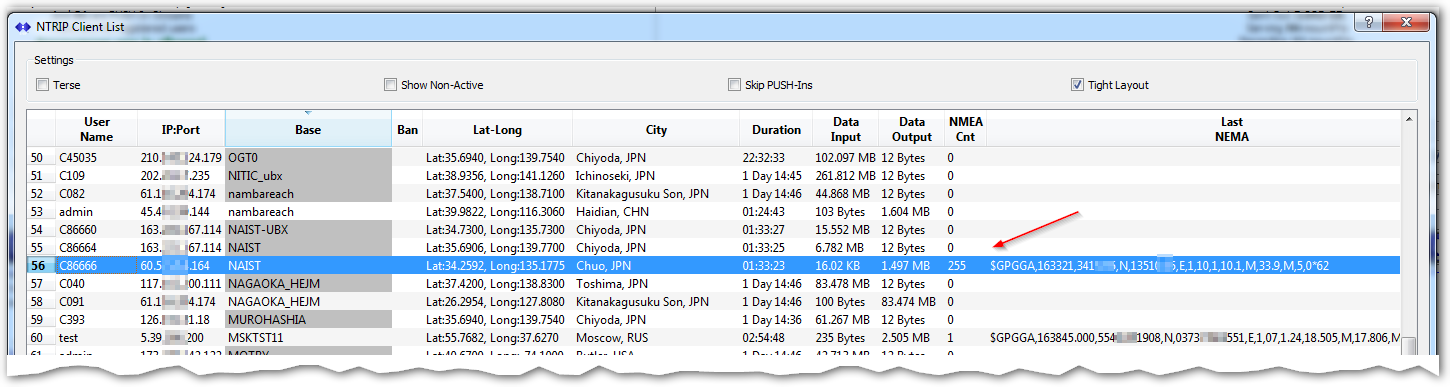Sort by City column header
This screenshot has height=387, width=1450.
(x=656, y=129)
